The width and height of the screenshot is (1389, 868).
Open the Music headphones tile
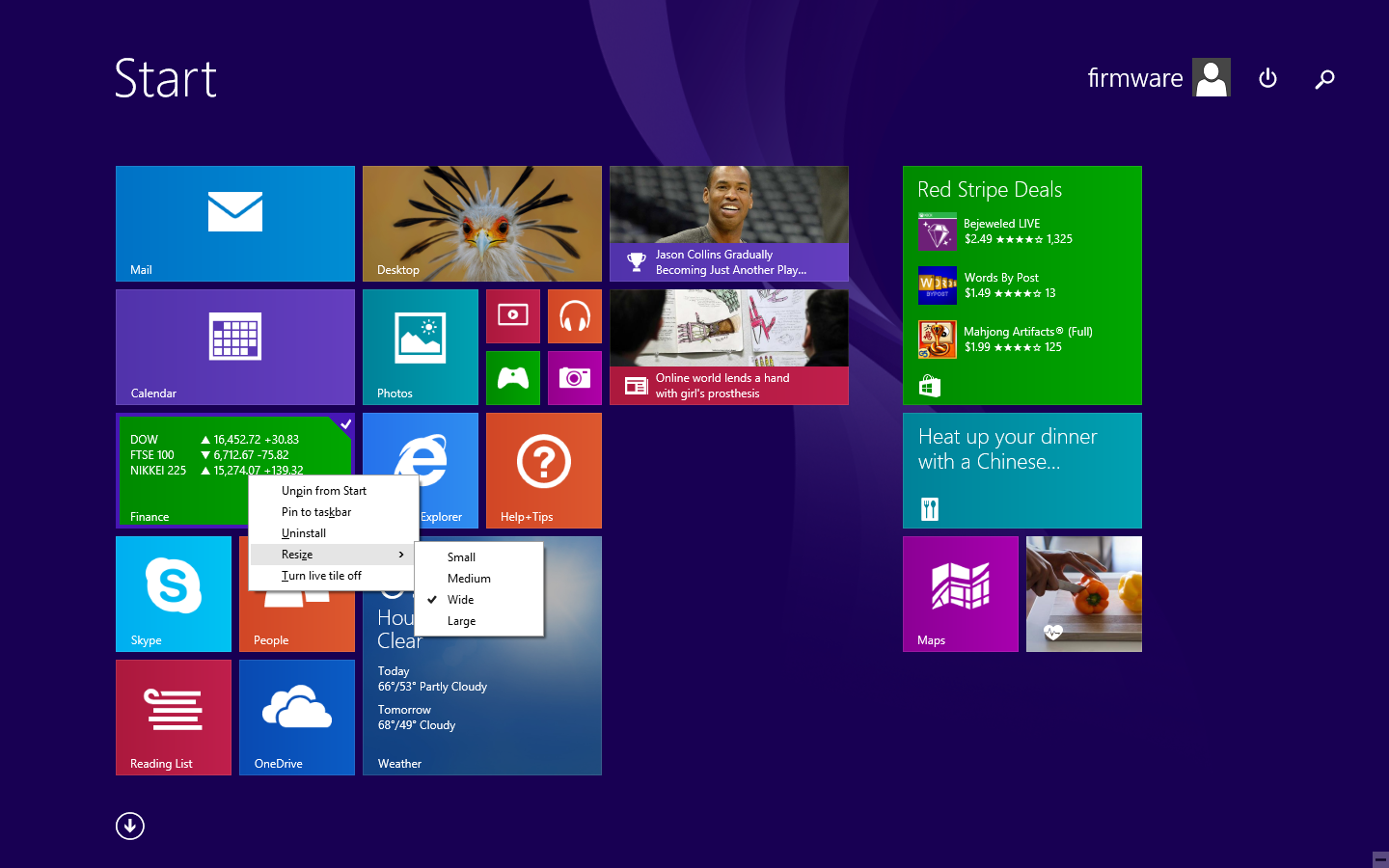click(x=575, y=316)
